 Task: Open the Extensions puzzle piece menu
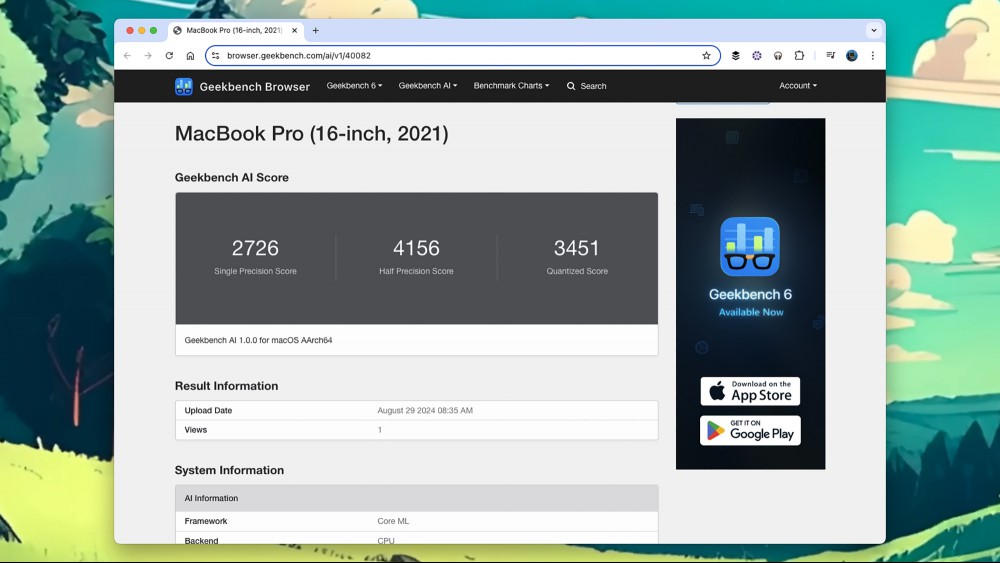click(x=799, y=55)
